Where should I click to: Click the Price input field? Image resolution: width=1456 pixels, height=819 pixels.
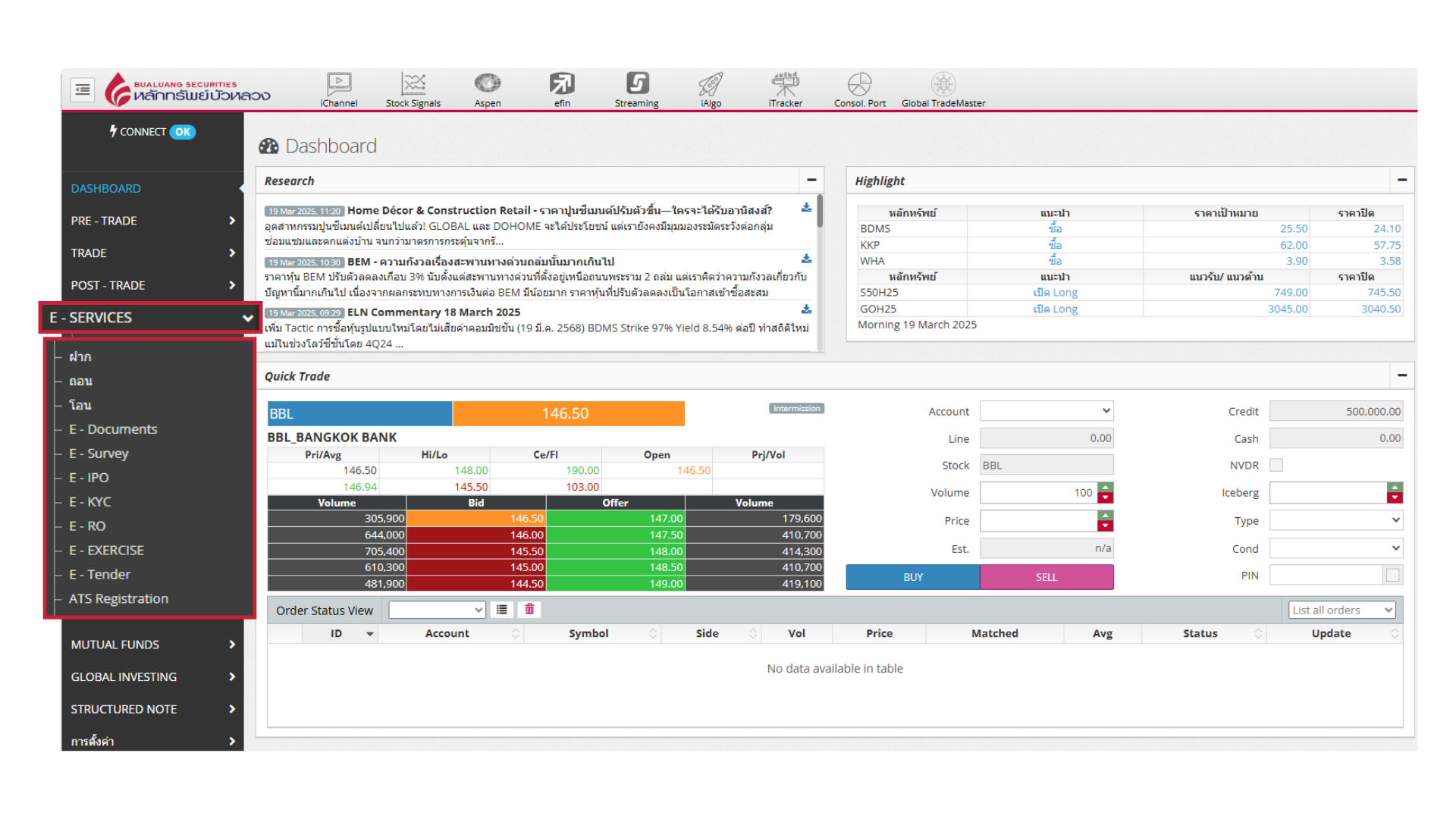point(1039,520)
